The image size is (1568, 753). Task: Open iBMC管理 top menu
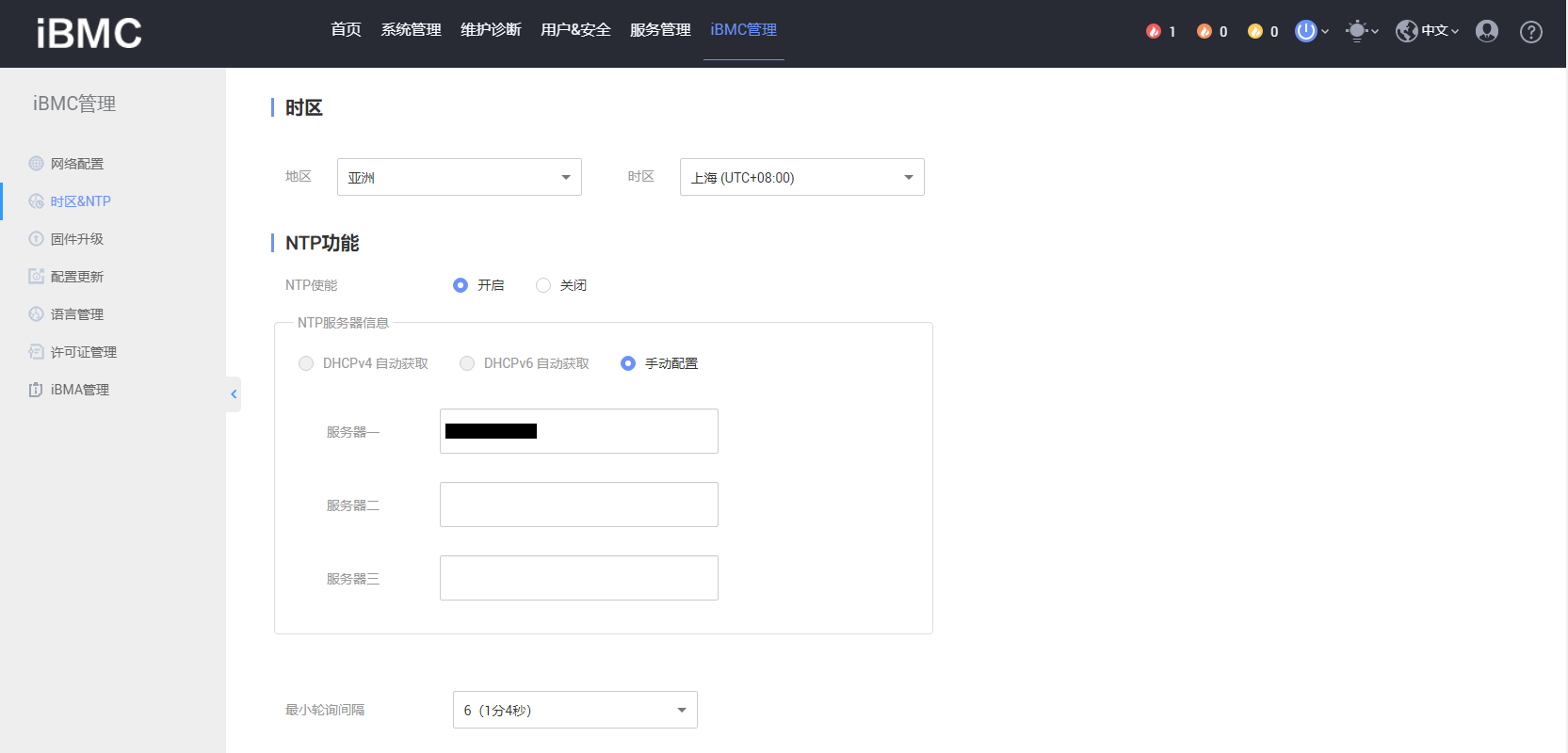tap(744, 30)
